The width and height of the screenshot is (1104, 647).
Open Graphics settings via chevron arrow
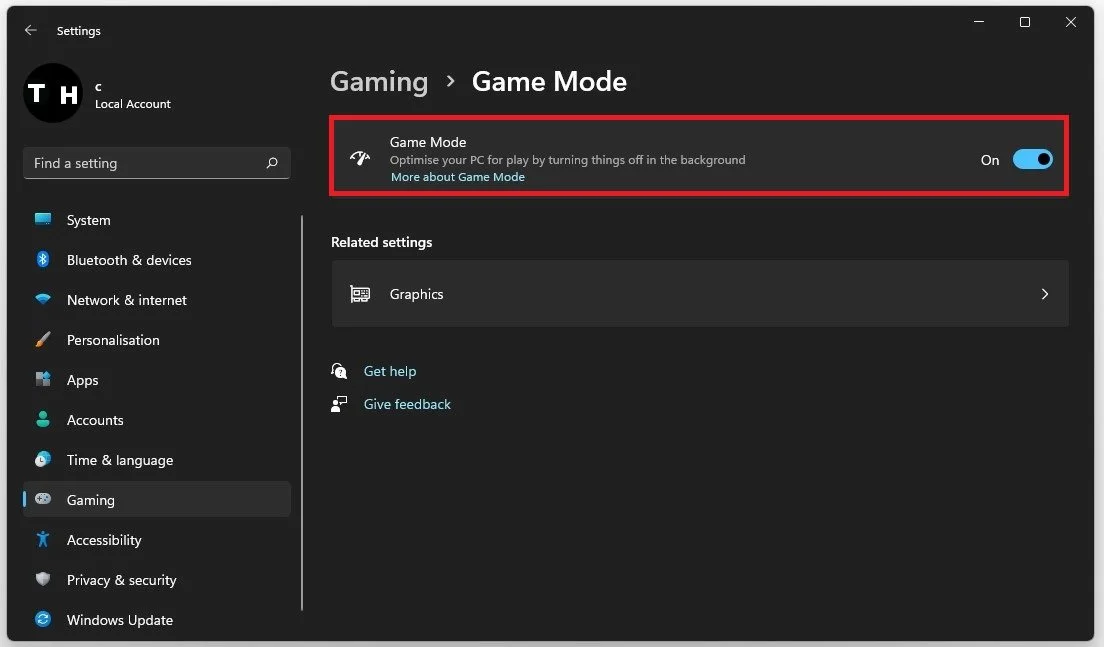pyautogui.click(x=1045, y=294)
